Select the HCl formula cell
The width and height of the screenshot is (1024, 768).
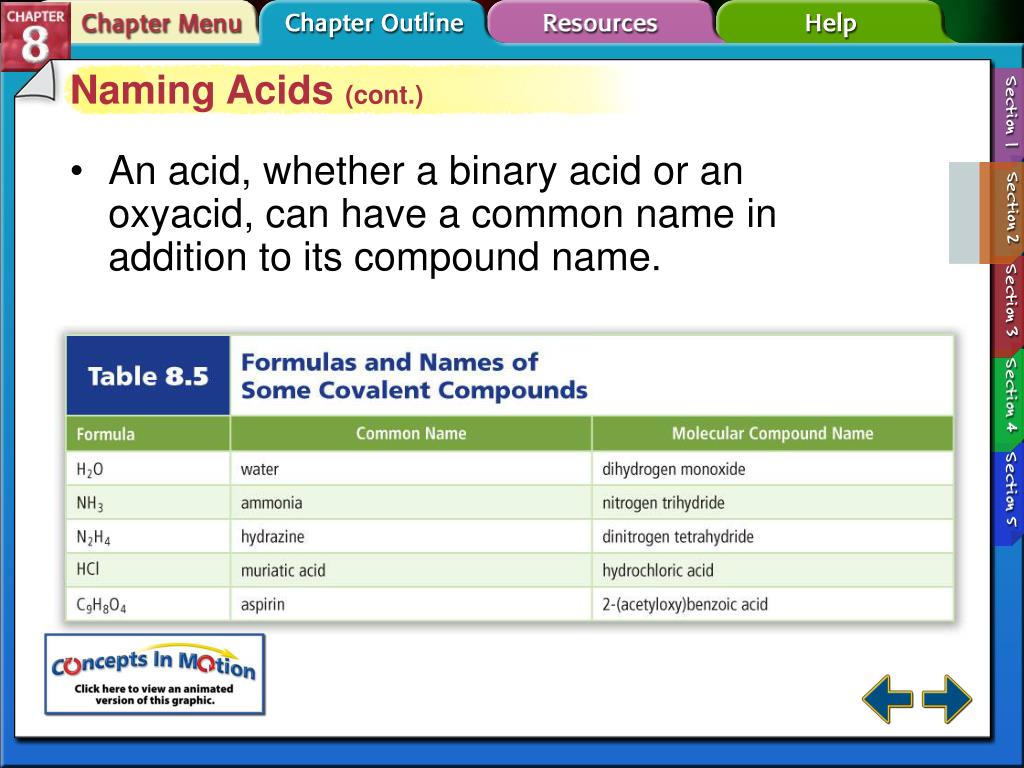coord(148,570)
